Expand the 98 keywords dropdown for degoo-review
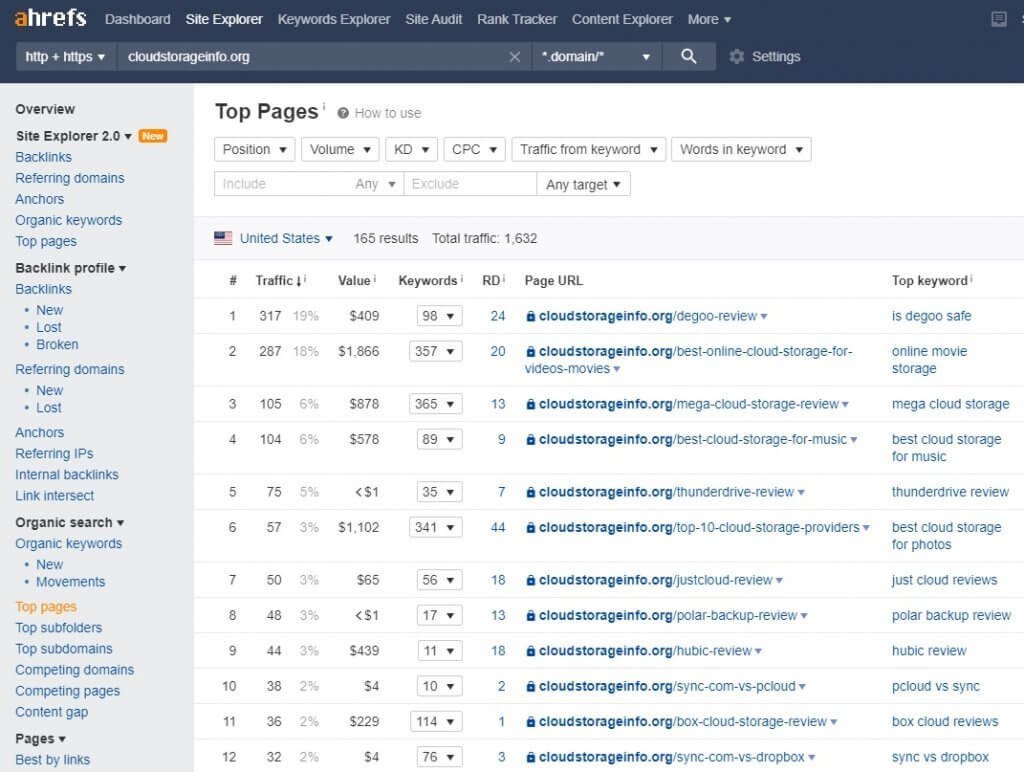Screen dimensions: 1024x772 point(440,316)
